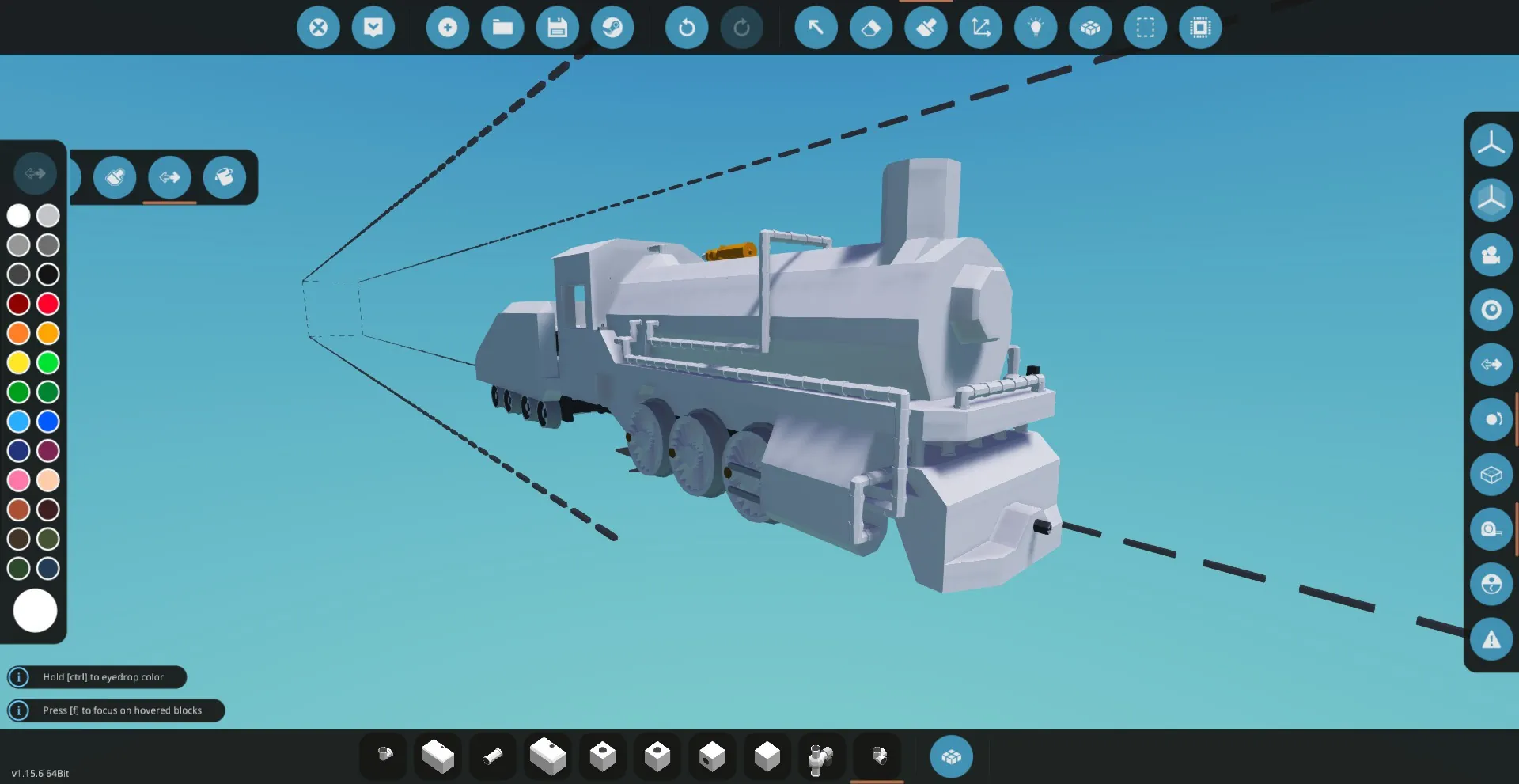Select the eraser tool in top toolbar
This screenshot has width=1519, height=784.
[871, 28]
